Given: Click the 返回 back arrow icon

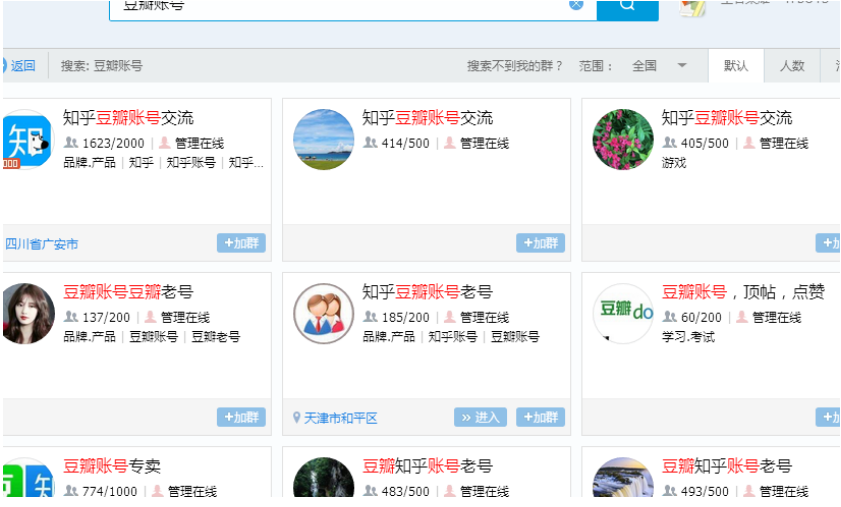Looking at the screenshot, I should tap(4, 66).
